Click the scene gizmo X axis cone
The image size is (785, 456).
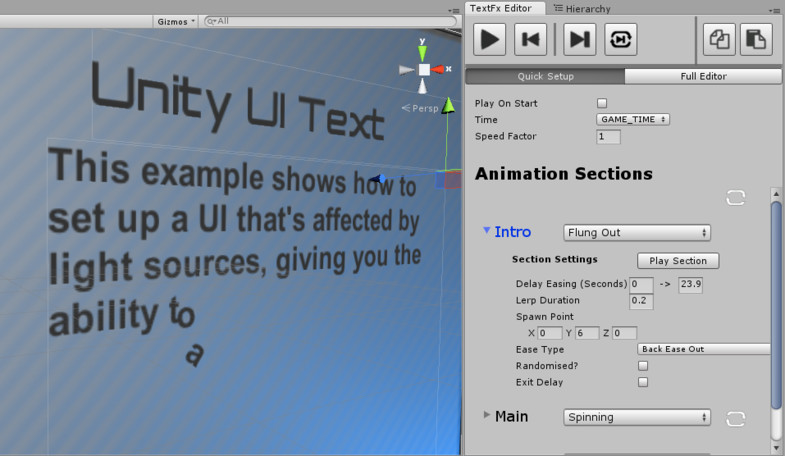coord(438,69)
